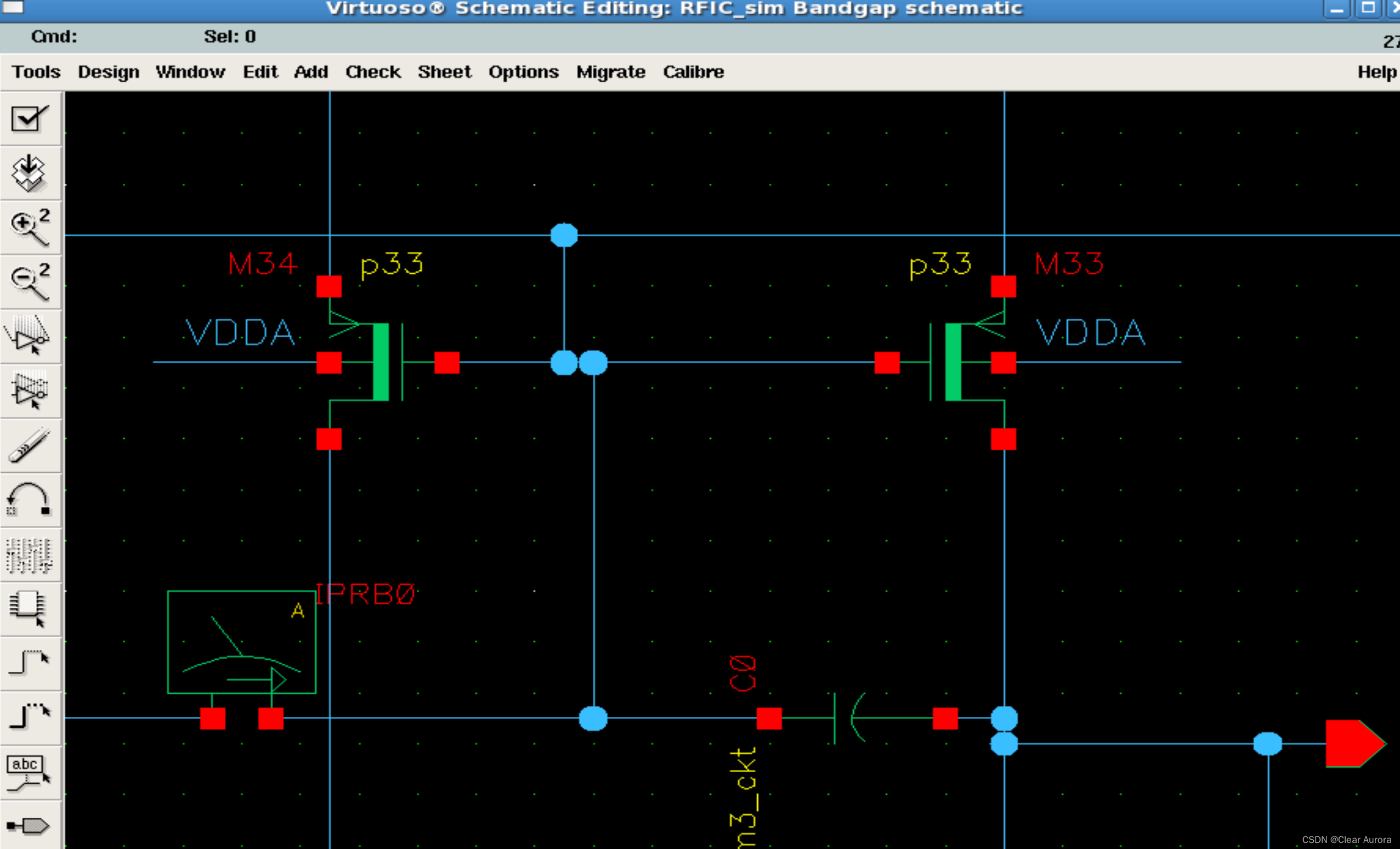1400x849 pixels.
Task: Open the Properties editor icon
Action: [30, 554]
